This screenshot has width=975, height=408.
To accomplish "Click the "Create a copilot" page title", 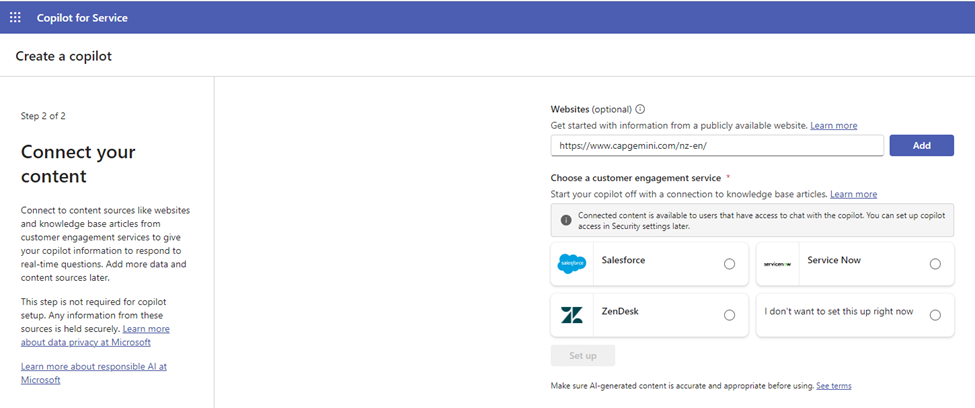I will pyautogui.click(x=63, y=57).
